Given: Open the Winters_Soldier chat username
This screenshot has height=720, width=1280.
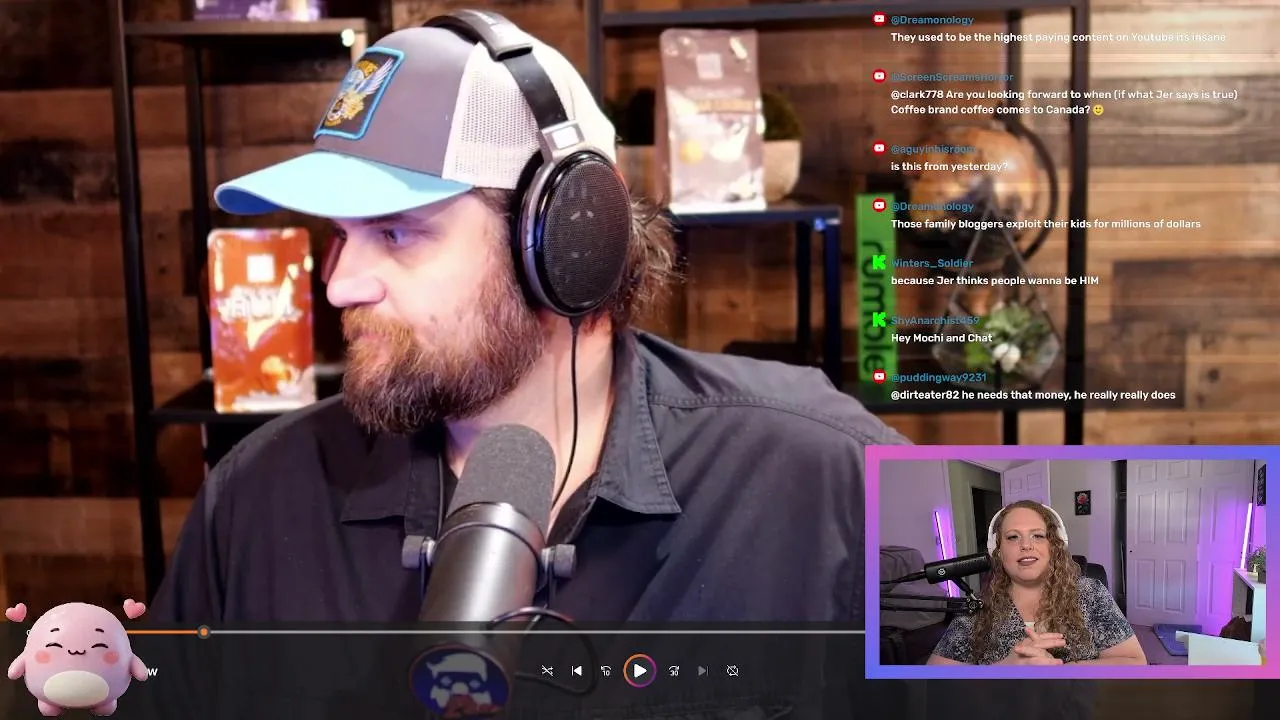Looking at the screenshot, I should 932,263.
